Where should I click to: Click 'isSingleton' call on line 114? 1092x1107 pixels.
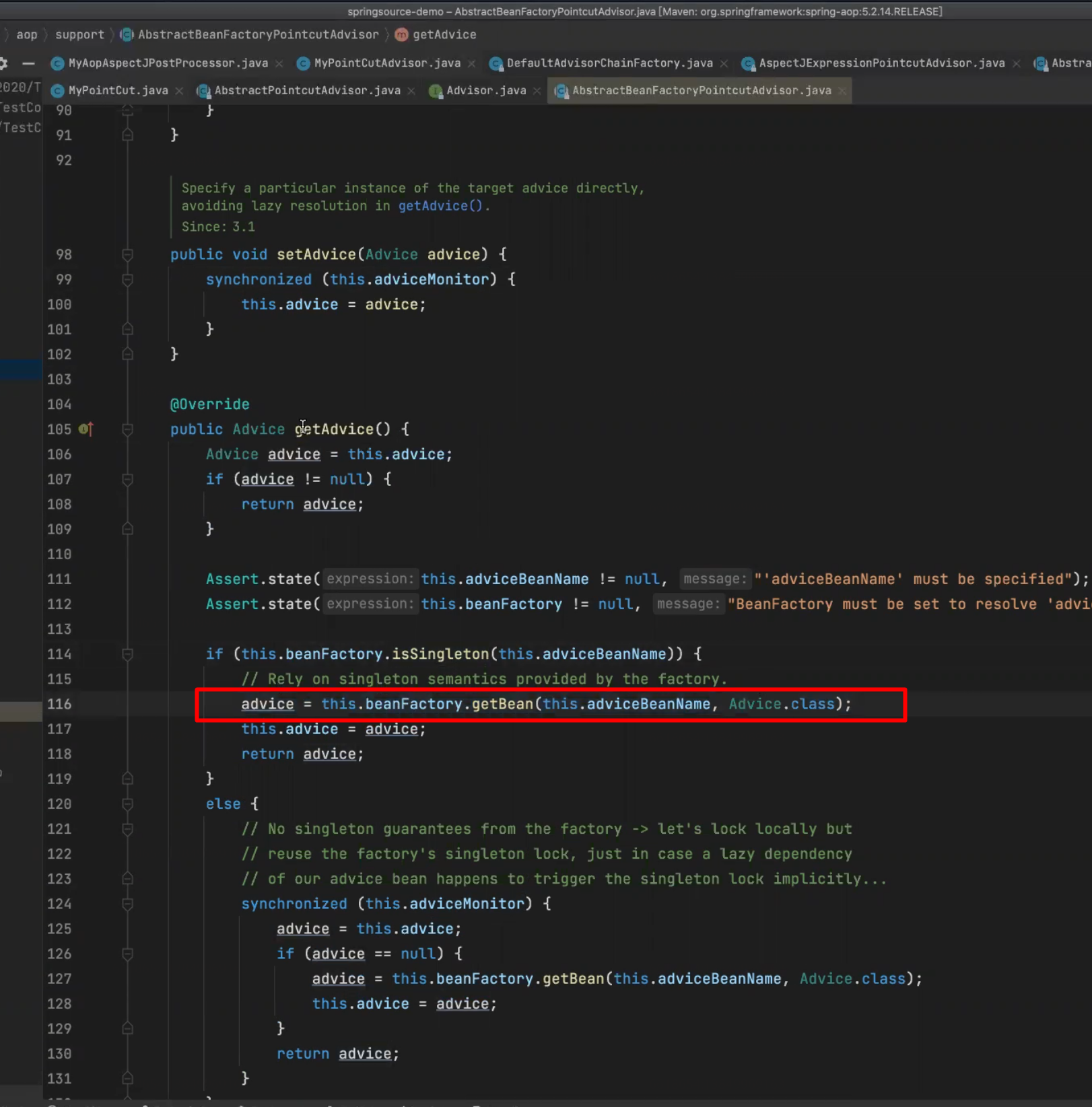pyautogui.click(x=441, y=654)
